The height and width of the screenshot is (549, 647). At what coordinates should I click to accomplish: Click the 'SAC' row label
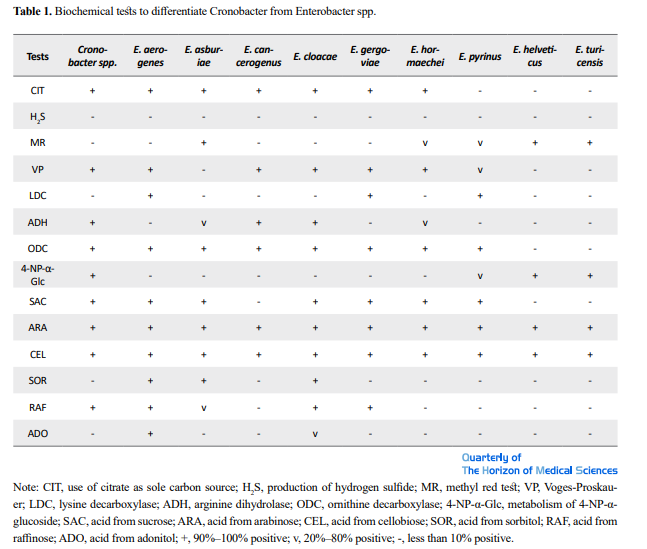[x=38, y=302]
